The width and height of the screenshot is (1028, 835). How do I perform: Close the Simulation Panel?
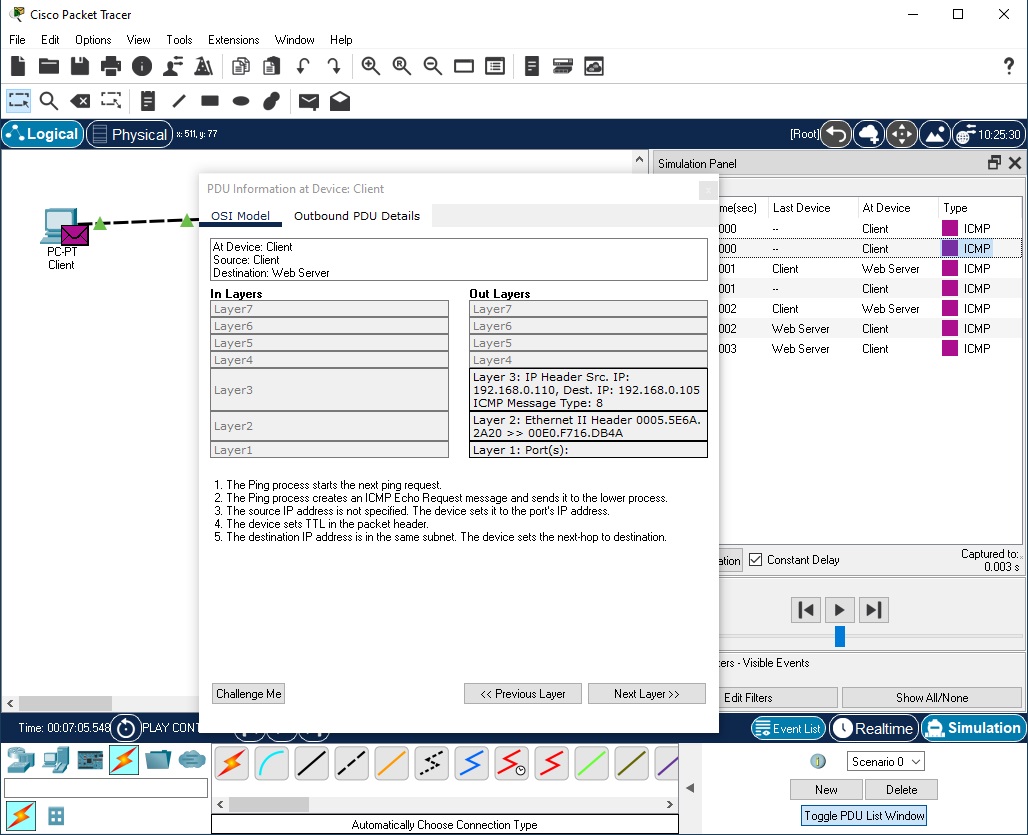click(x=1014, y=163)
